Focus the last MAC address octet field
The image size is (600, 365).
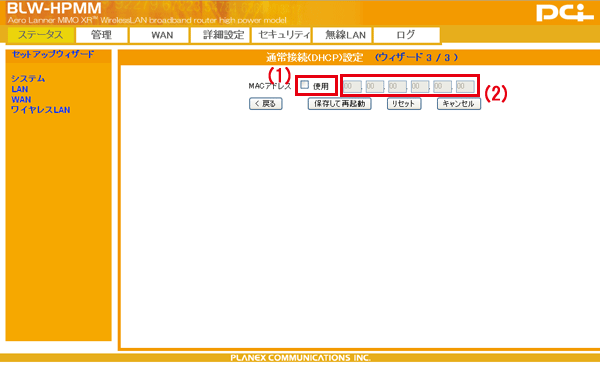coord(465,86)
